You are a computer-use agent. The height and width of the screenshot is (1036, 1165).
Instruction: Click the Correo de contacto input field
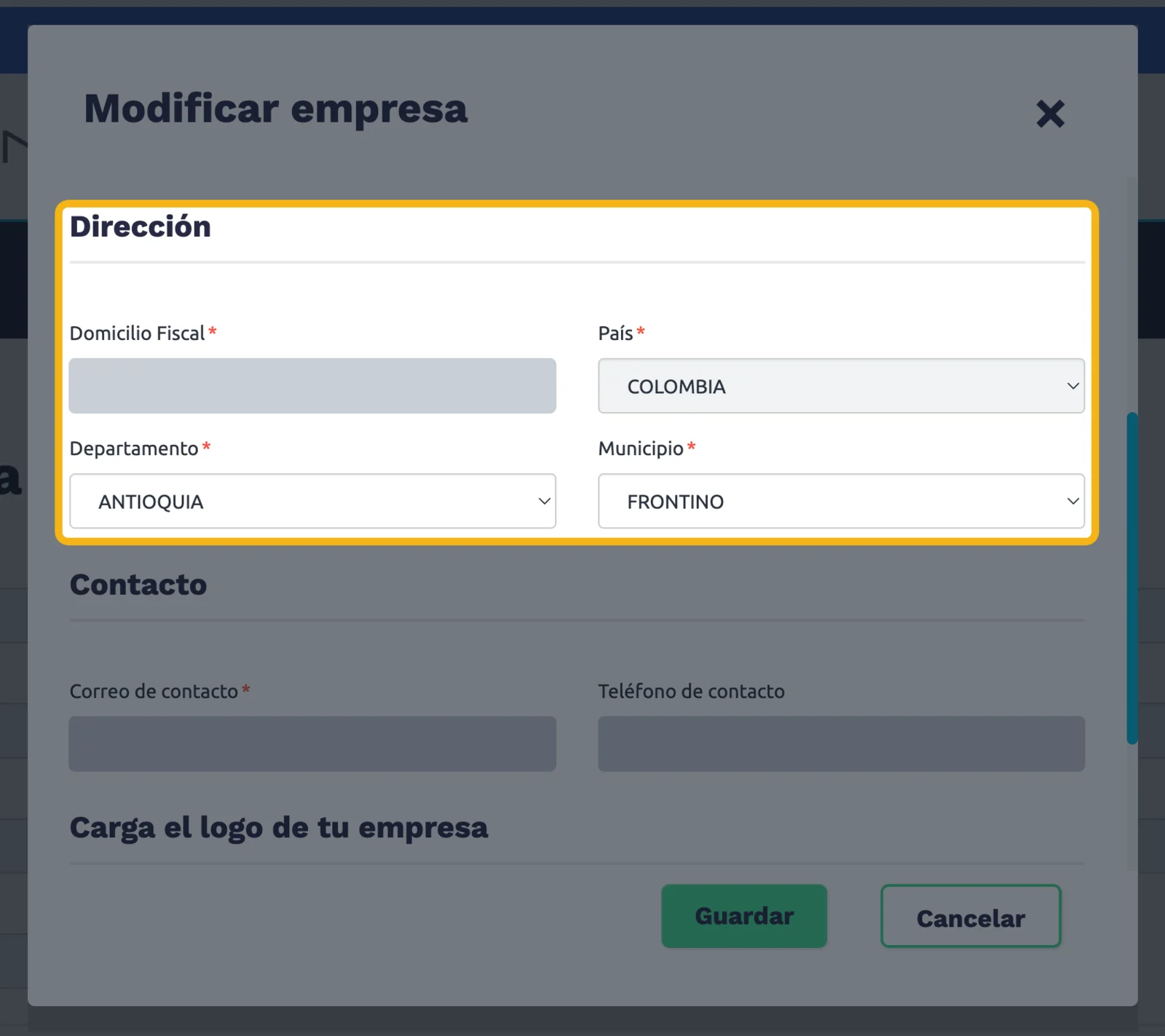coord(312,743)
